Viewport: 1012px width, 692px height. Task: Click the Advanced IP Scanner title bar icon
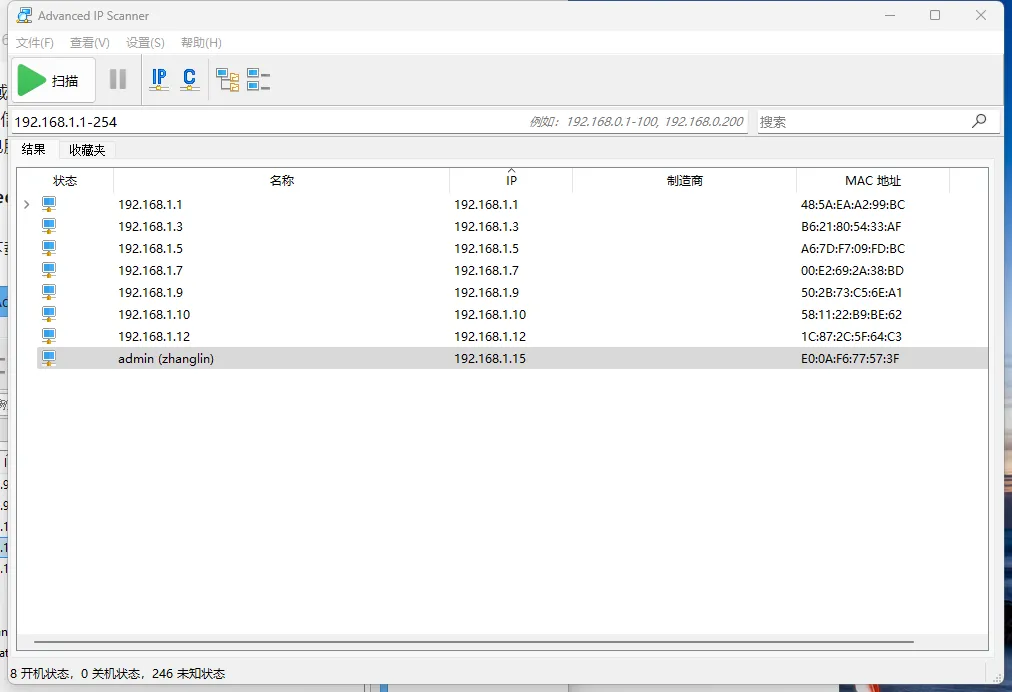coord(25,15)
